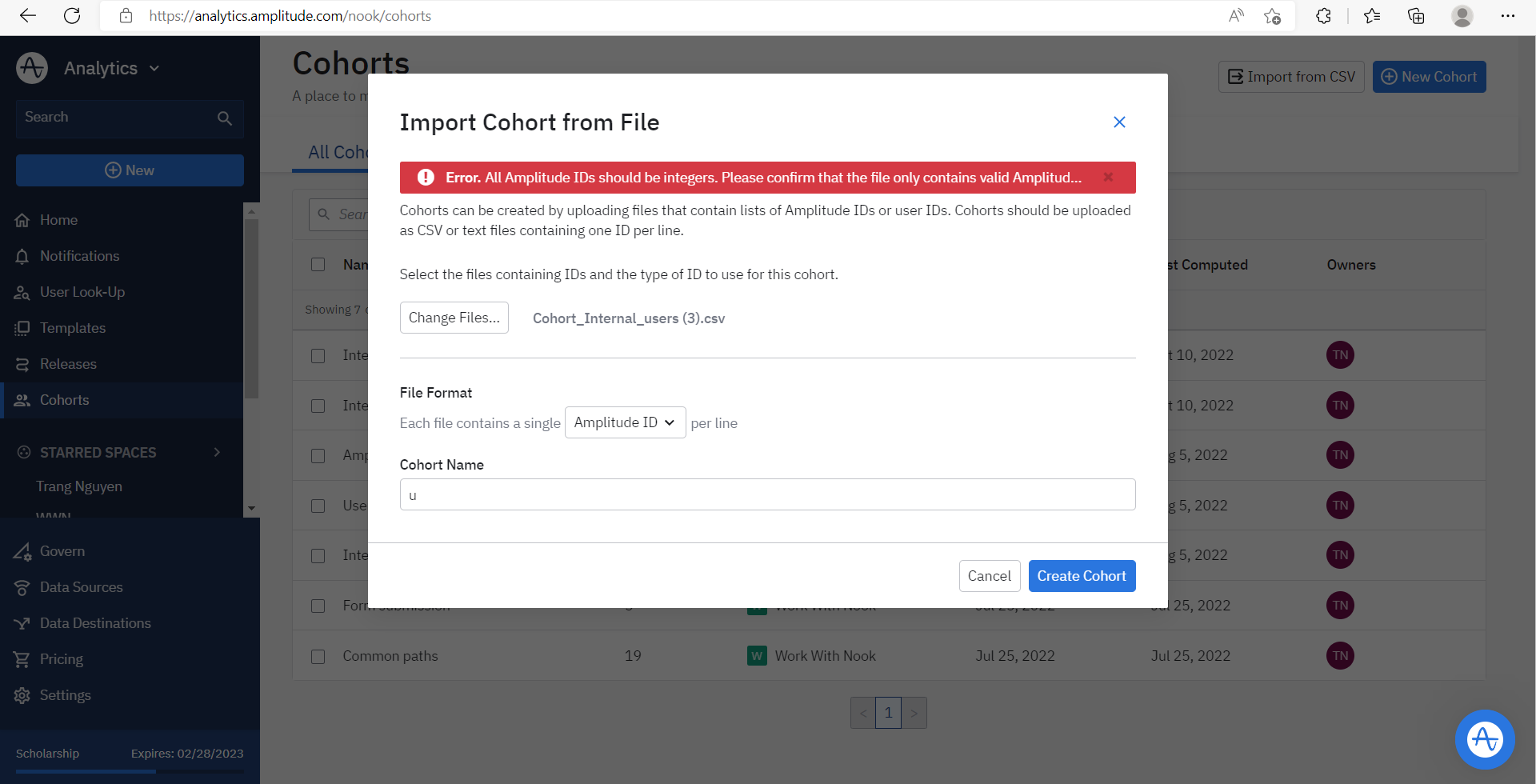Screen dimensions: 1536x784
Task: Go to Data Destinations
Action: tap(95, 623)
